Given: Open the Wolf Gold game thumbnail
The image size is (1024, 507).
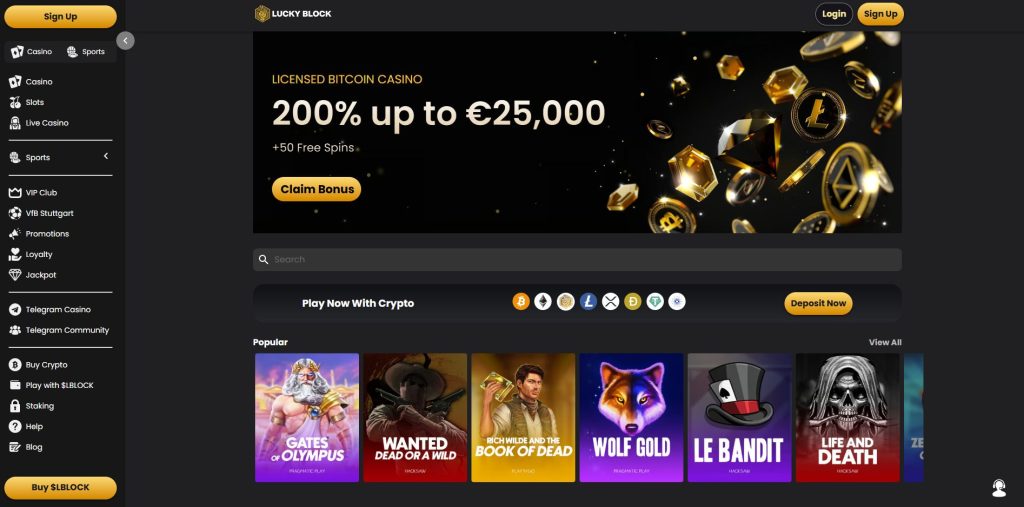Looking at the screenshot, I should click(x=631, y=417).
